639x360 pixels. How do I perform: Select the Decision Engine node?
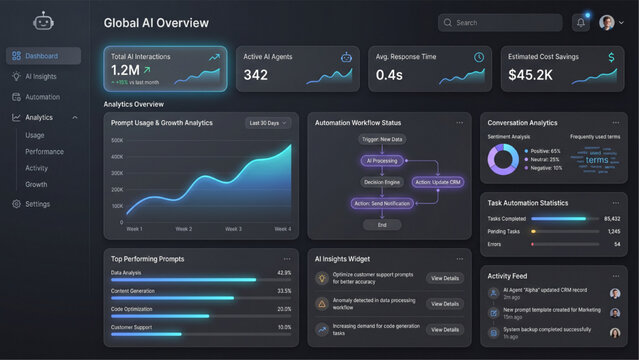[382, 182]
